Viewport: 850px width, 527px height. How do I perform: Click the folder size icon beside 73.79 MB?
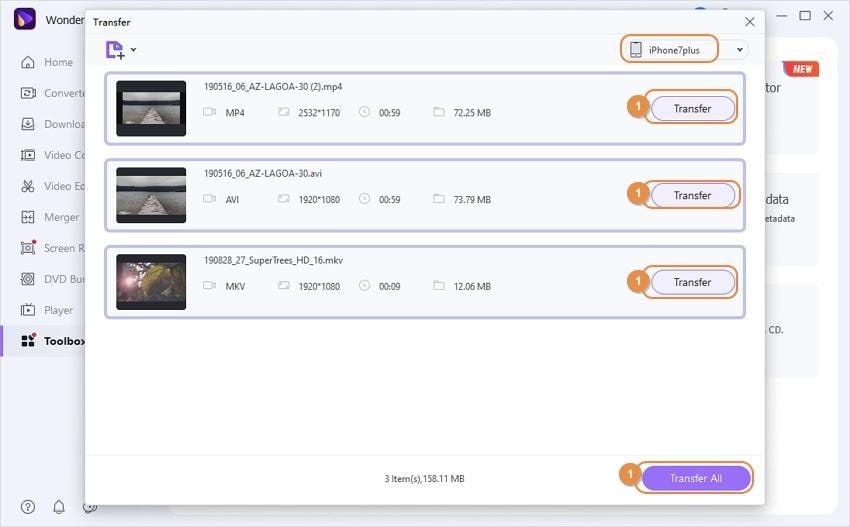pos(439,199)
